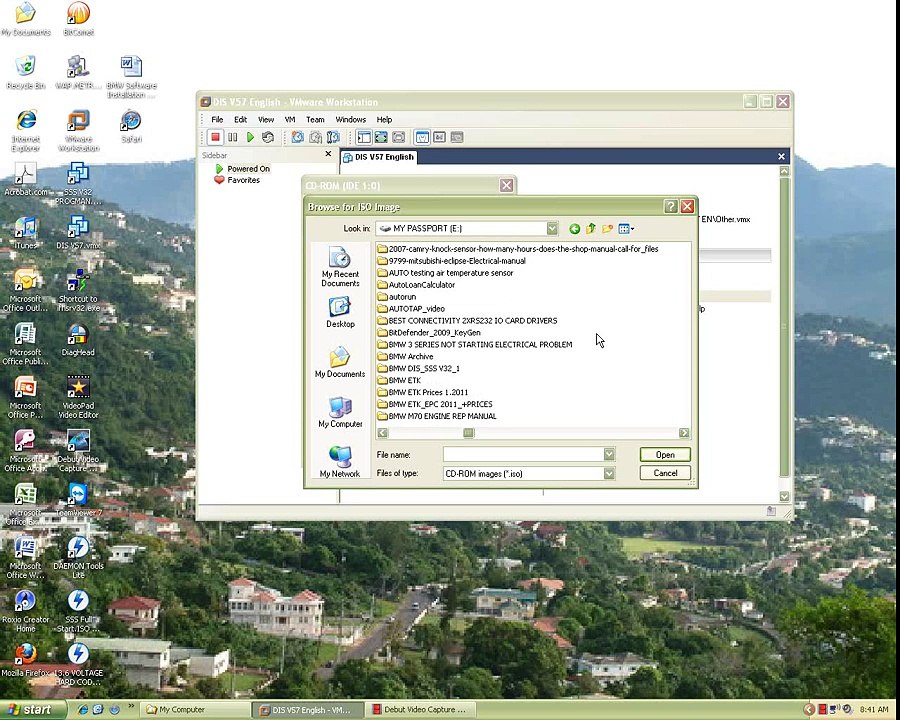Select the autorun folder

click(x=397, y=297)
